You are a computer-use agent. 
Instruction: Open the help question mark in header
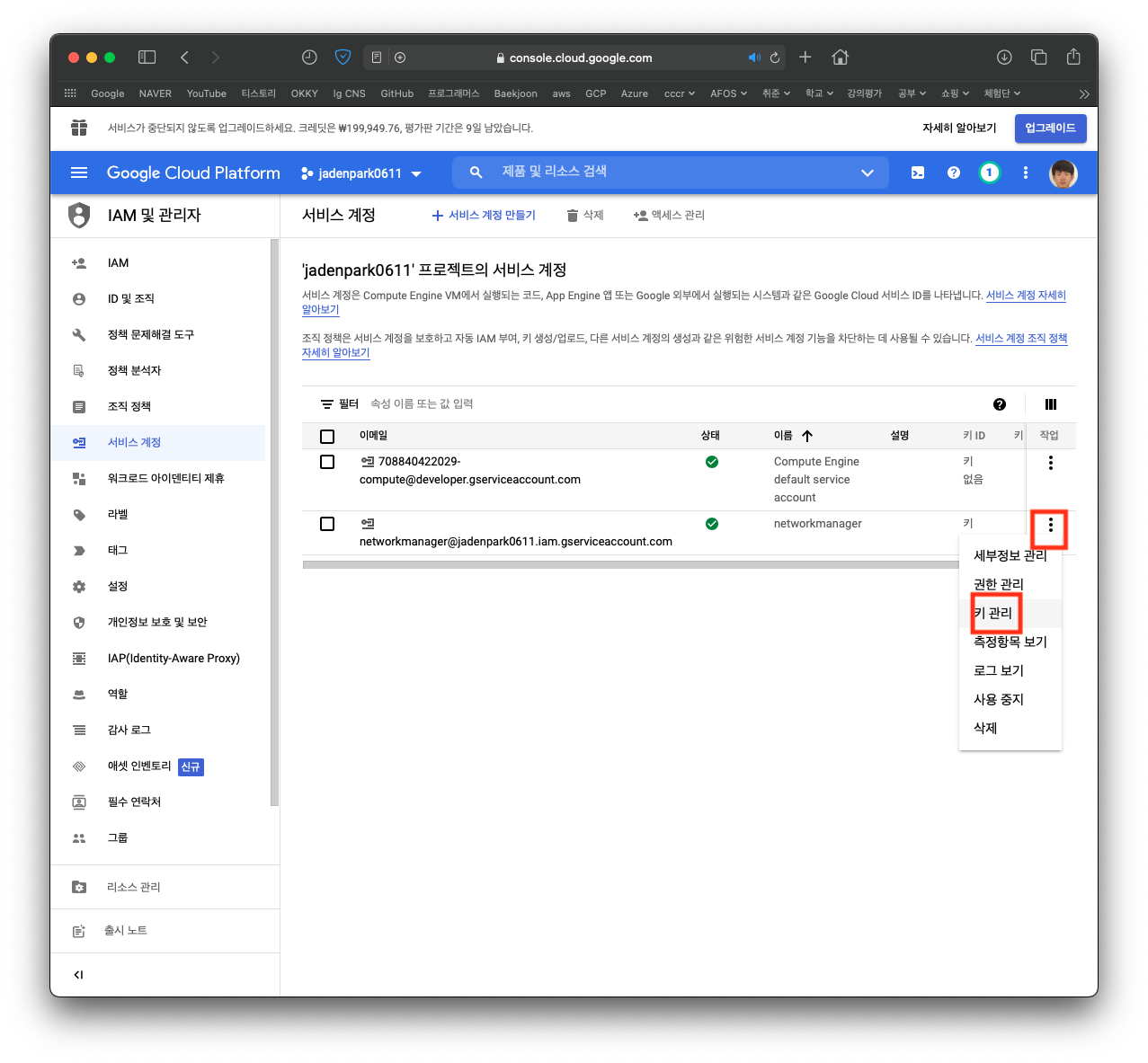954,173
